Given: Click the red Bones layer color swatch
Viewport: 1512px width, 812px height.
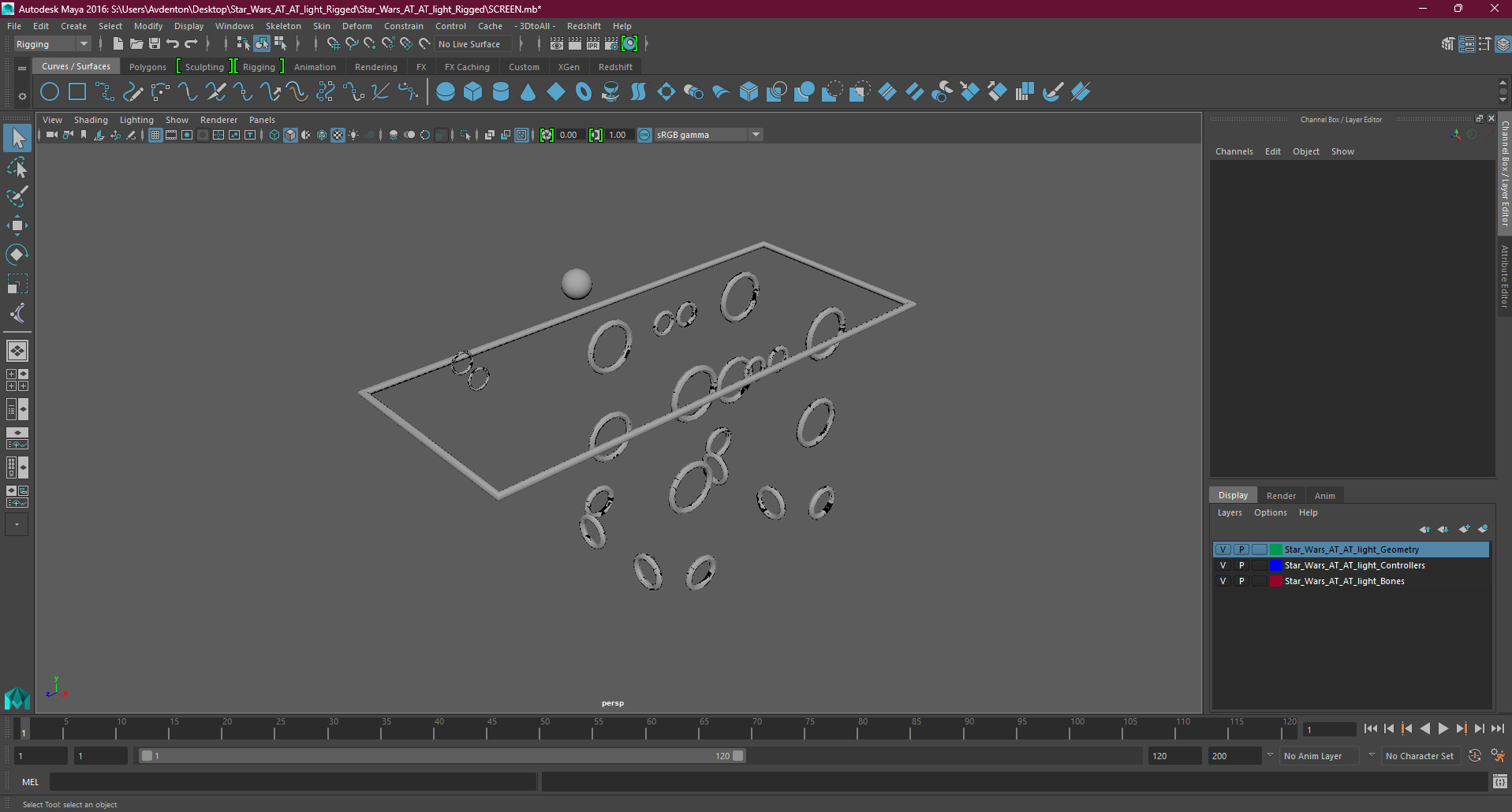Looking at the screenshot, I should (x=1275, y=581).
